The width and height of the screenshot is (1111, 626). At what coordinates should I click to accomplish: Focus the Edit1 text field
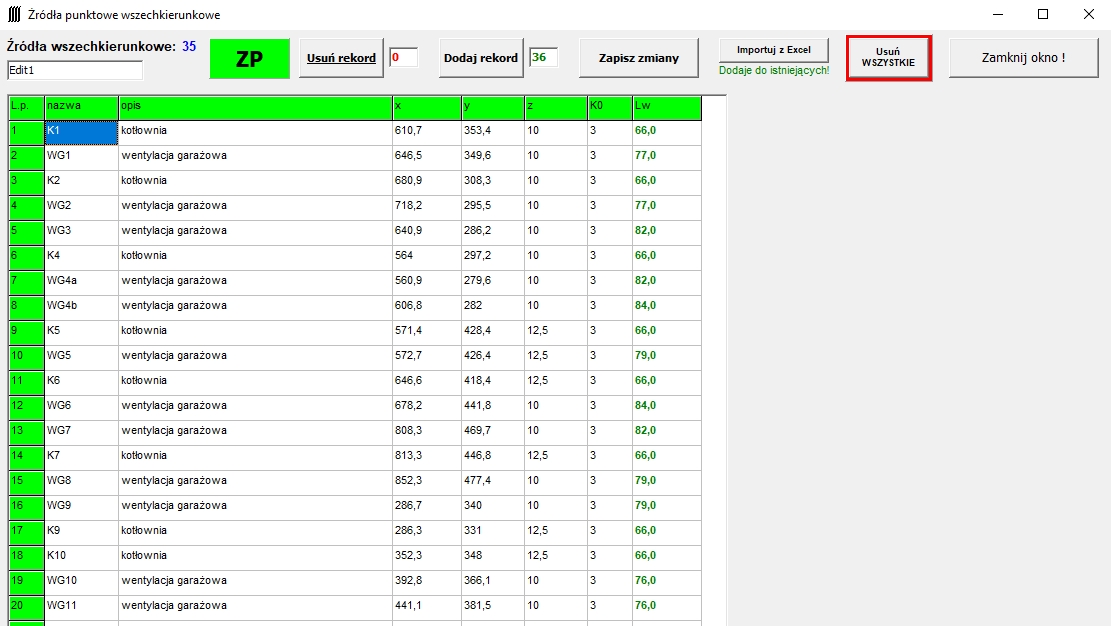point(75,71)
